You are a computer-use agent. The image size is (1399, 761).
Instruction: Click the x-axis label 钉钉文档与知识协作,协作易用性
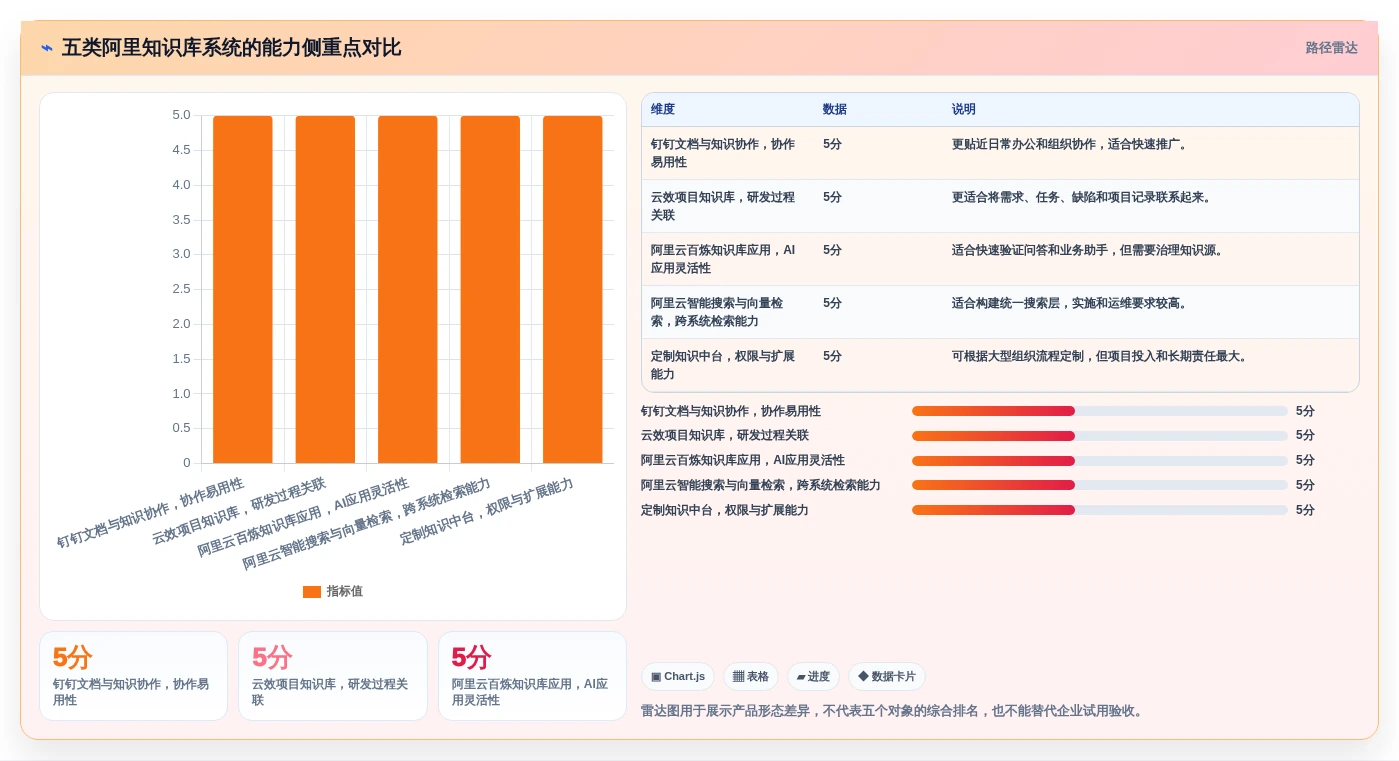(x=150, y=513)
